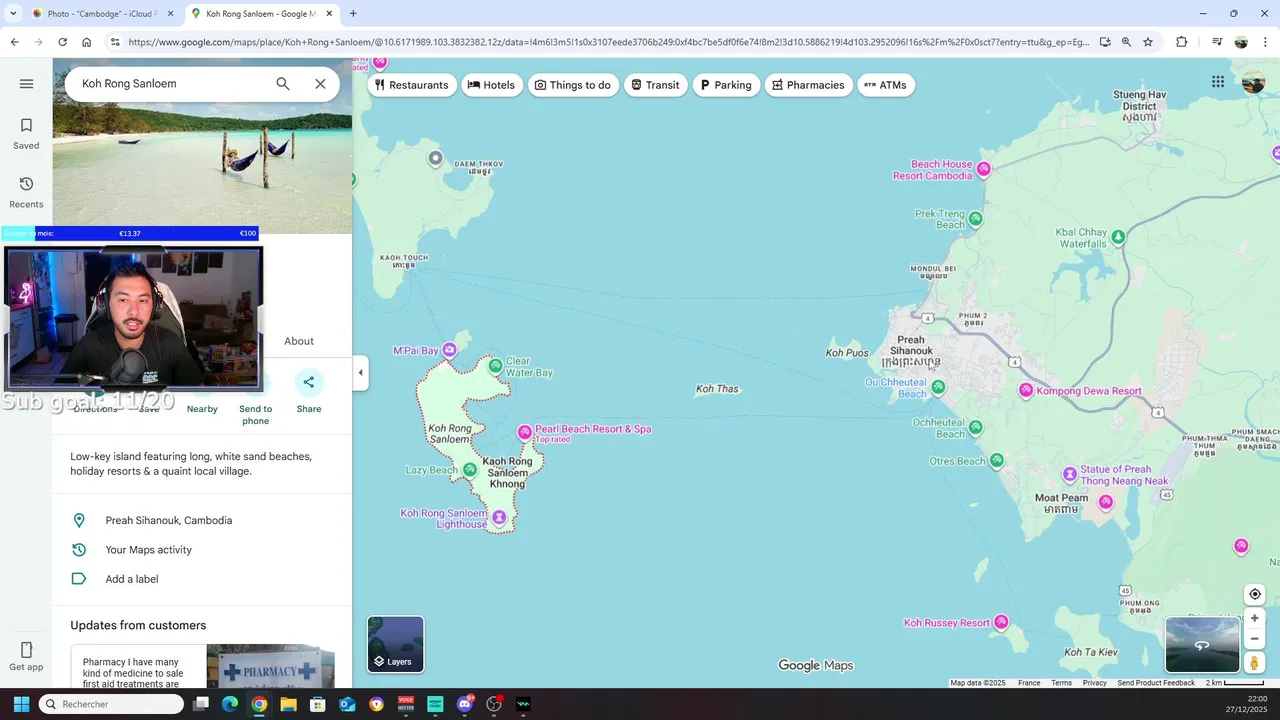Click the Prek Treng Beach marker
The height and width of the screenshot is (720, 1280).
point(975,218)
